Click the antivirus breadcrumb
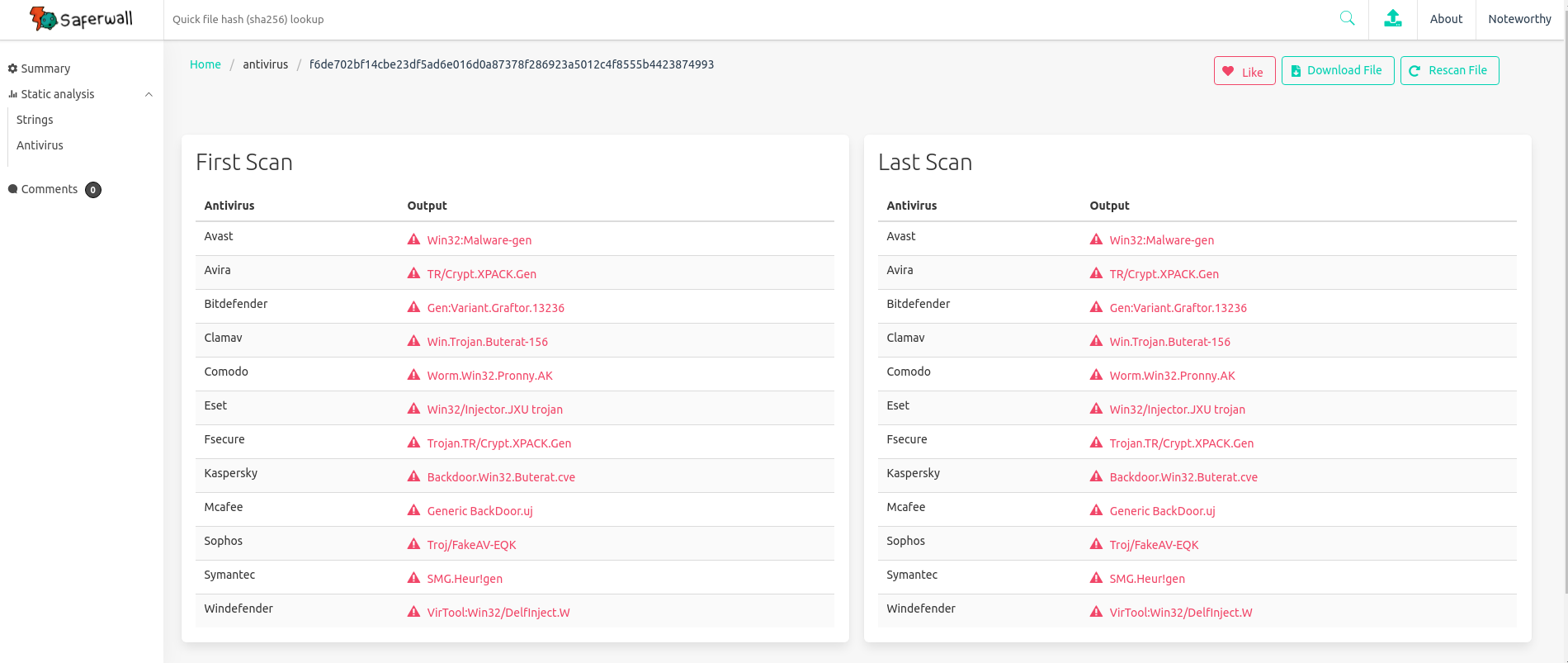The height and width of the screenshot is (663, 1568). click(x=266, y=64)
